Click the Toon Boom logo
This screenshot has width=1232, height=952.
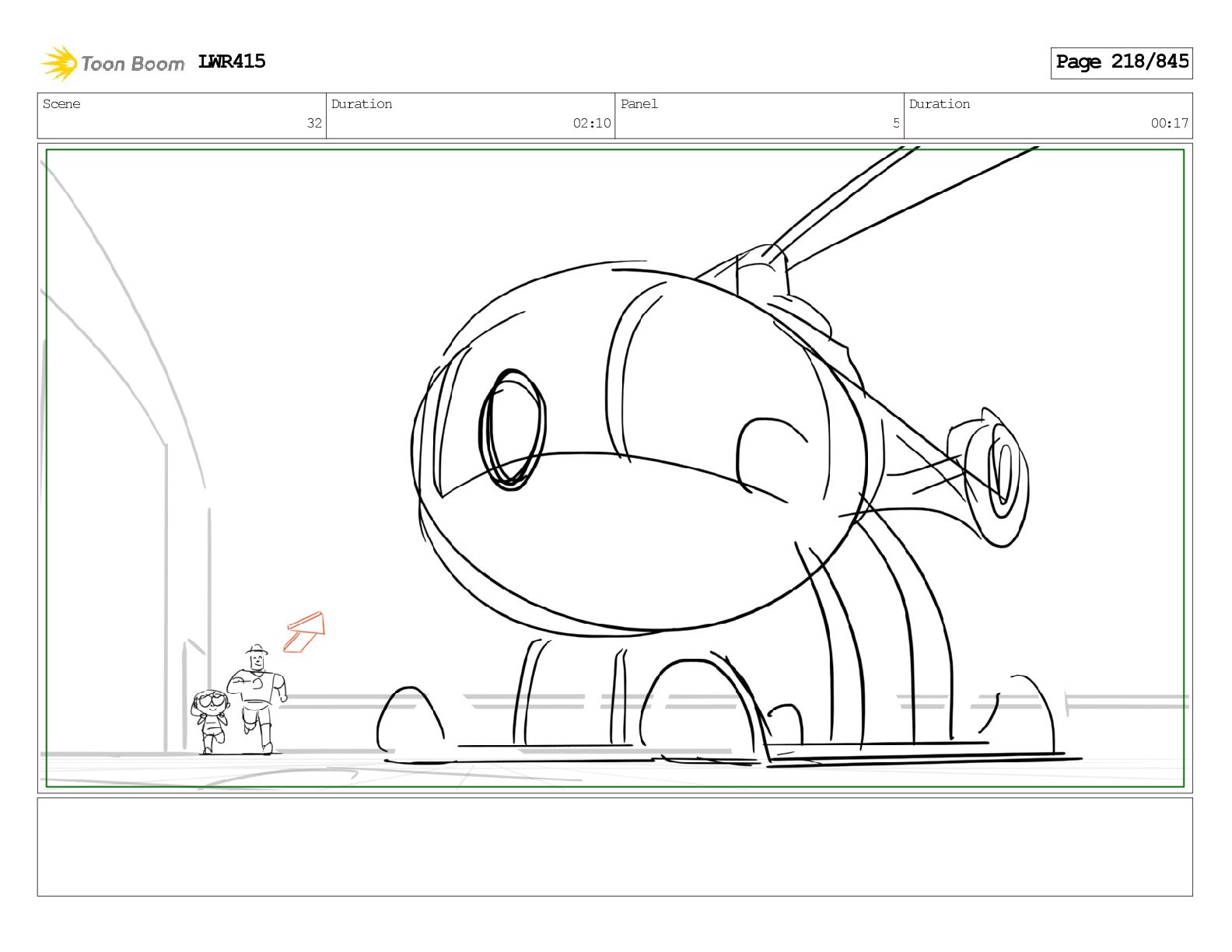pos(113,63)
